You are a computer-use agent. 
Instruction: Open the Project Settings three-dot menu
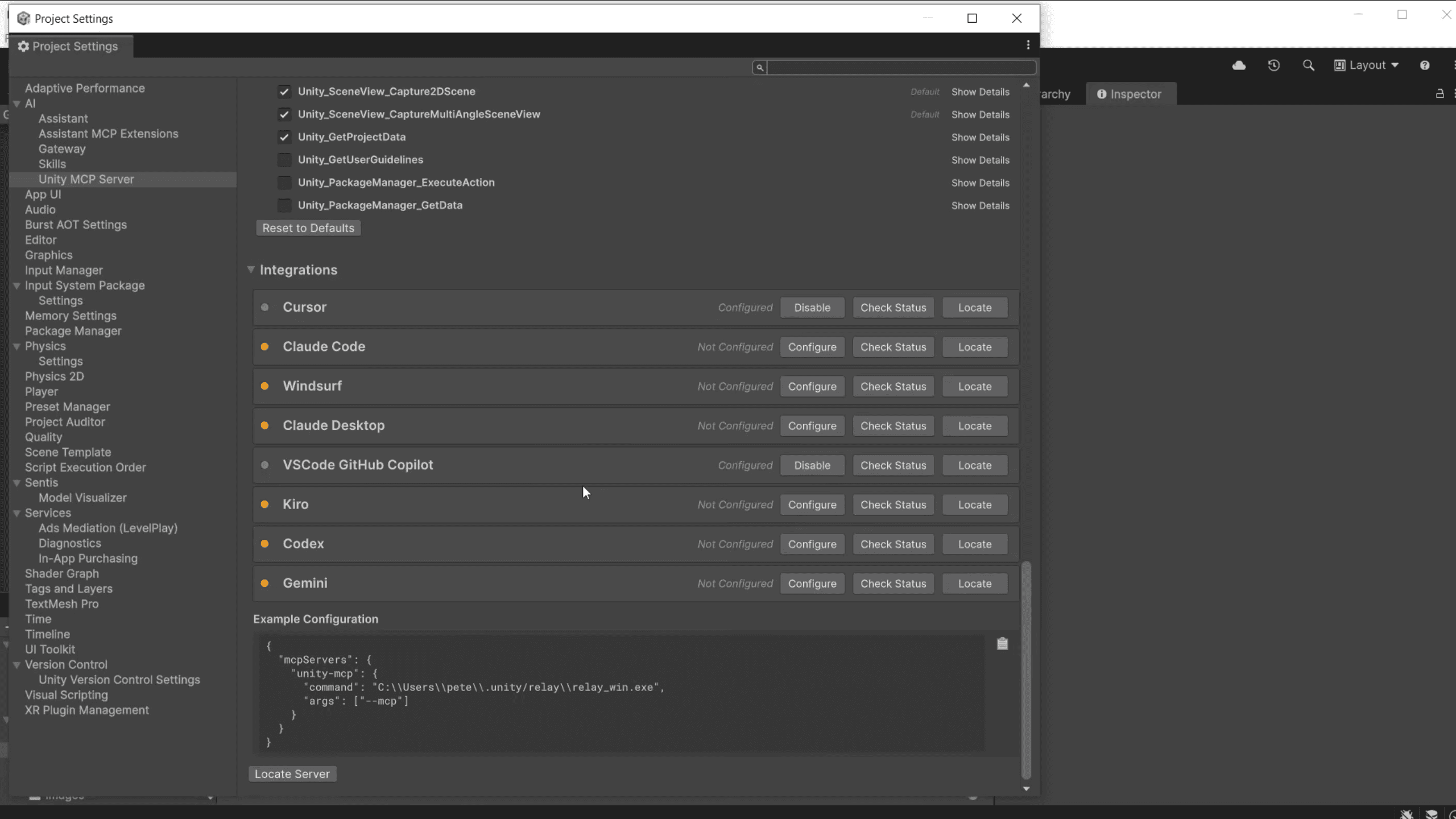point(1028,45)
